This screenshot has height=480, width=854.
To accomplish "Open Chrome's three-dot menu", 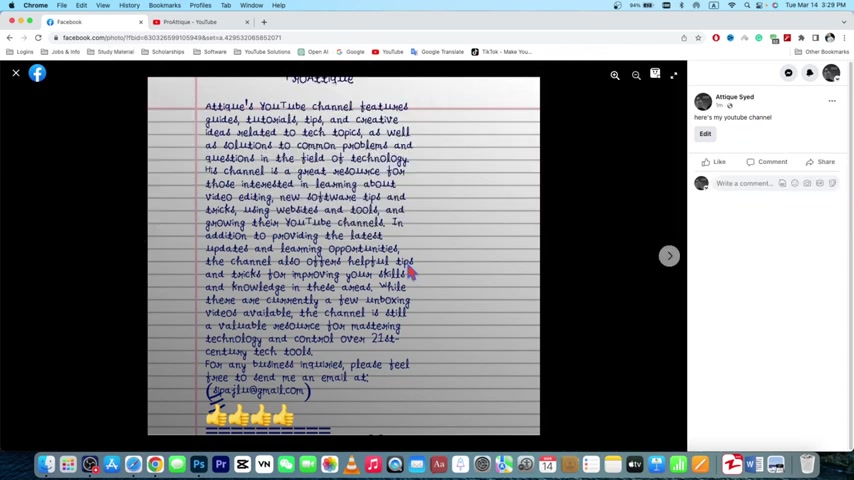I will click(844, 38).
